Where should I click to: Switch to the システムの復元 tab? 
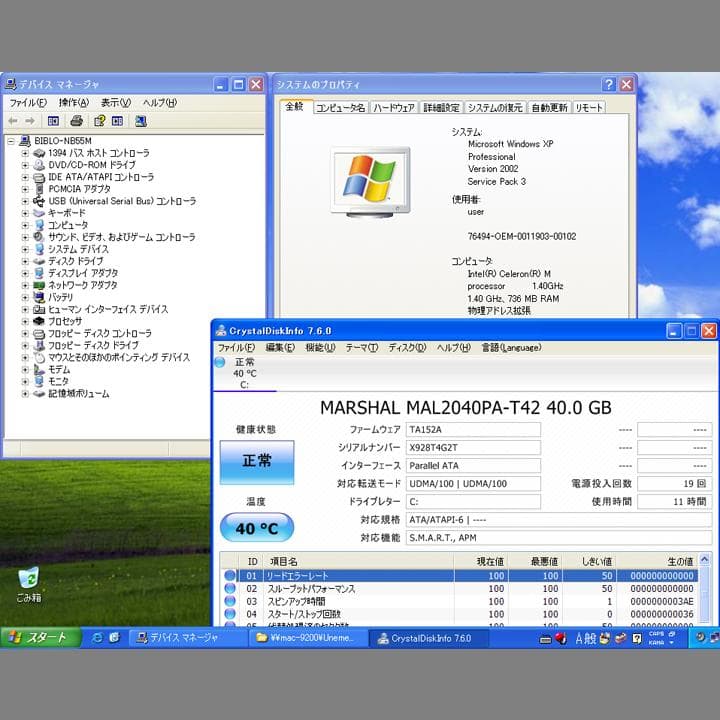[495, 107]
